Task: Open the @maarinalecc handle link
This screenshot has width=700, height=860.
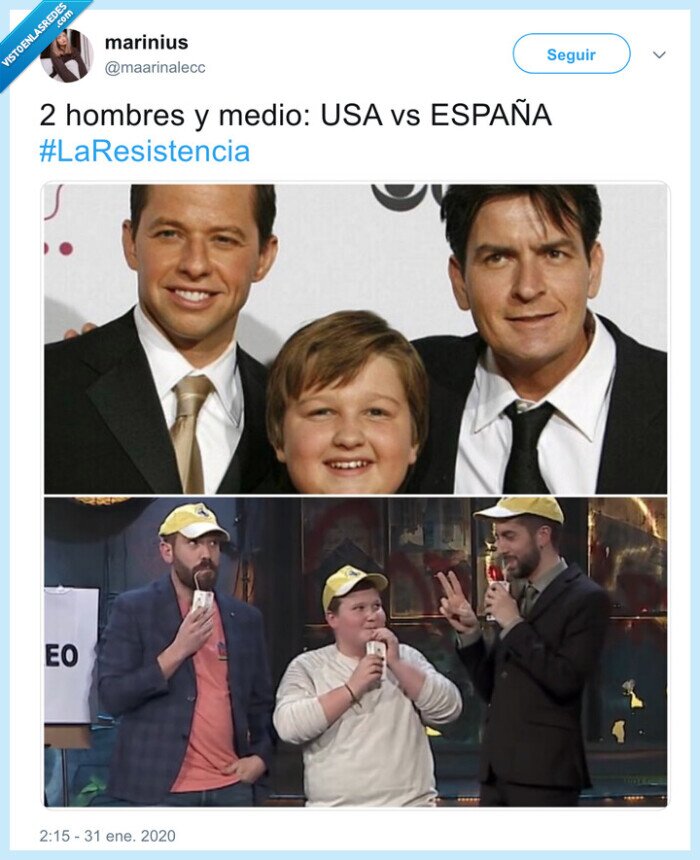Action: (x=155, y=68)
